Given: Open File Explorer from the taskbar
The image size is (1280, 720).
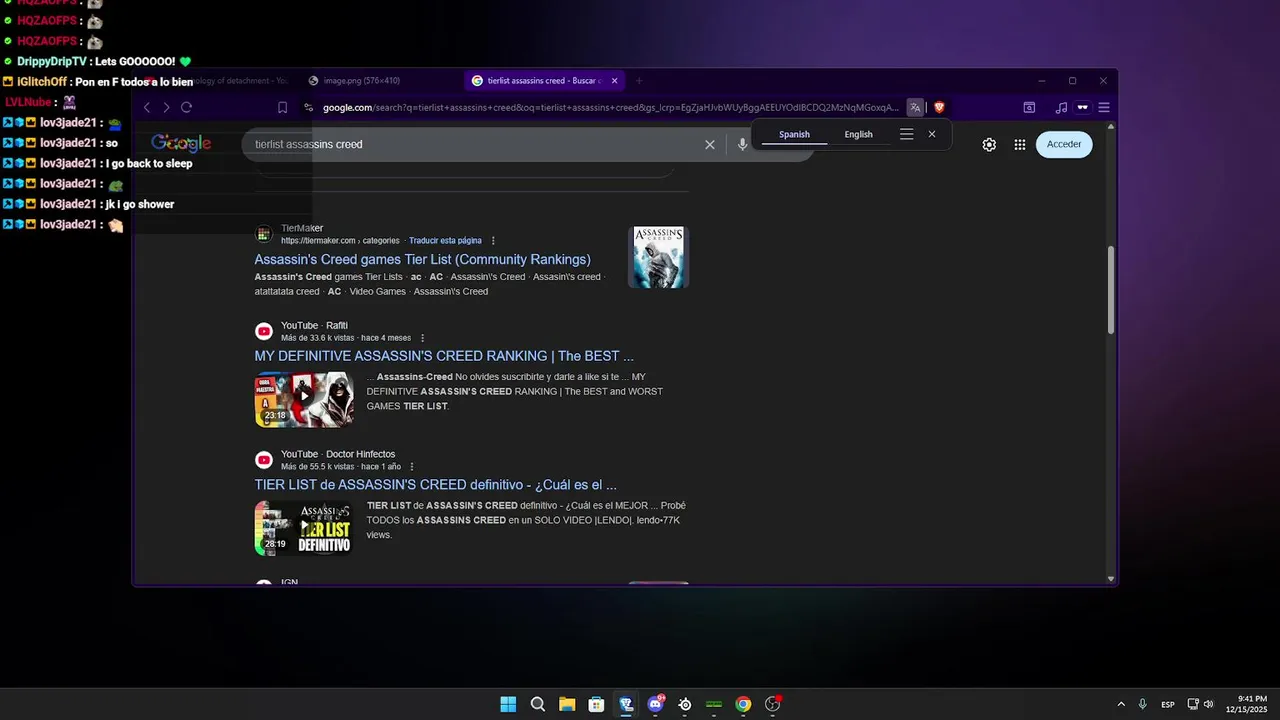Looking at the screenshot, I should coord(567,704).
